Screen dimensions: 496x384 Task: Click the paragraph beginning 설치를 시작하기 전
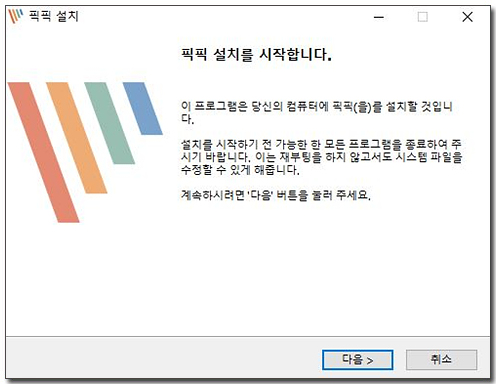321,157
